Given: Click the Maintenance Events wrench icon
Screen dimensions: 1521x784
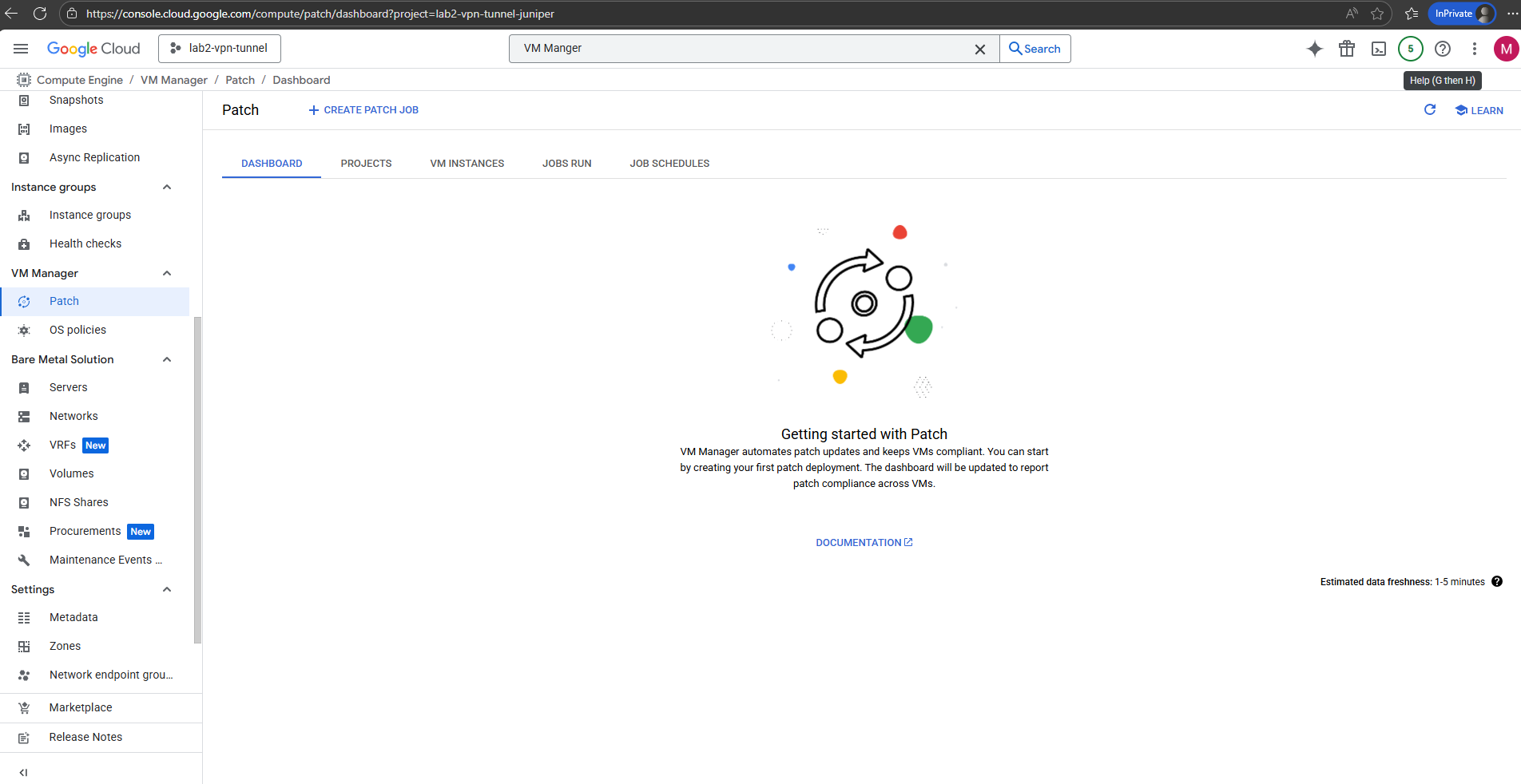Looking at the screenshot, I should [x=24, y=560].
